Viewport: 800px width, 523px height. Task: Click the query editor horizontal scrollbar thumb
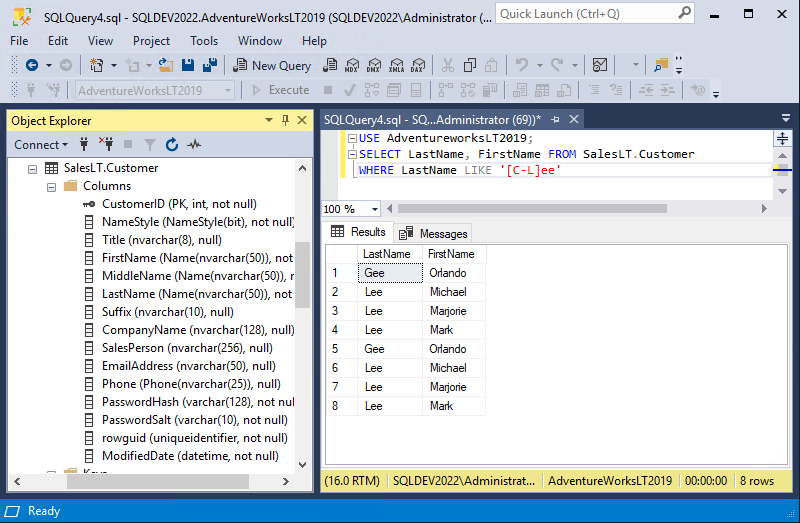532,209
